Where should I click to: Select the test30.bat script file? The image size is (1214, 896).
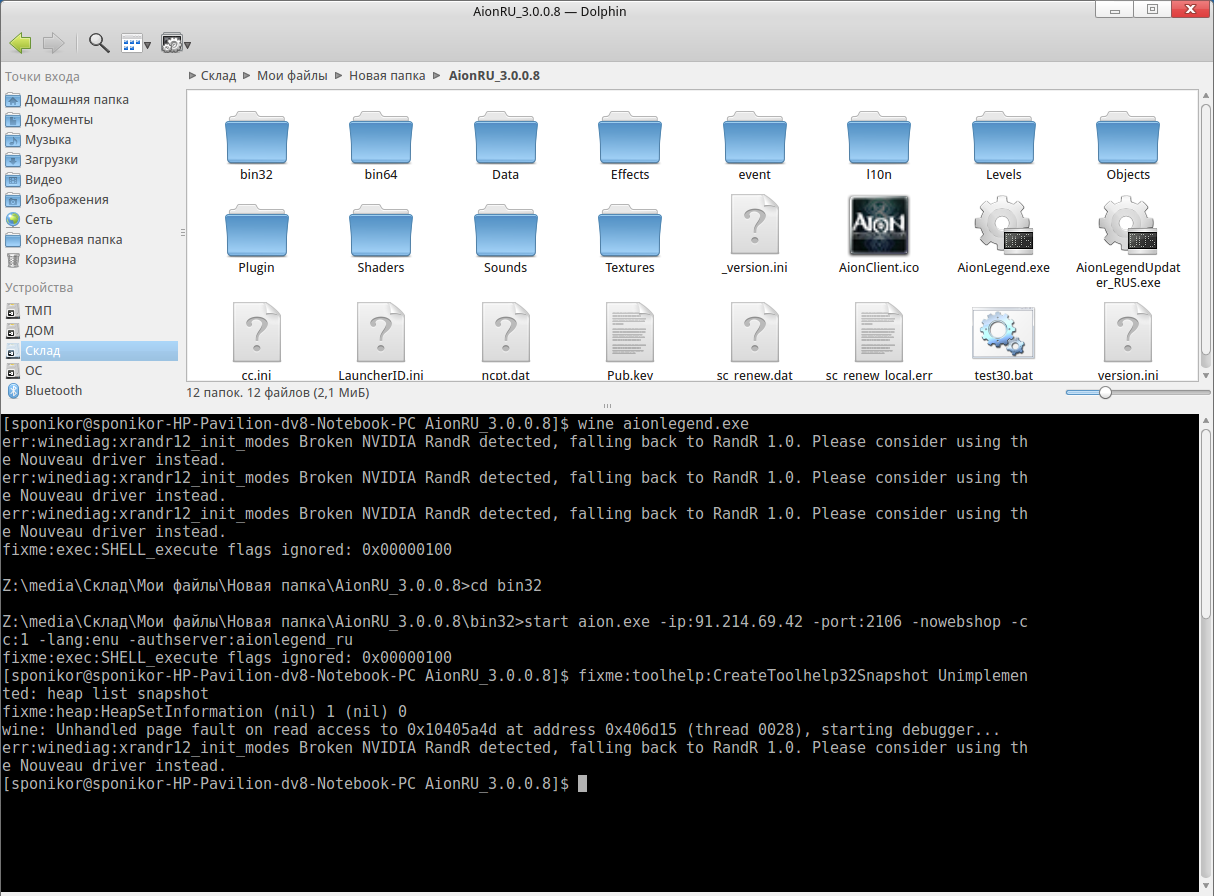1003,340
